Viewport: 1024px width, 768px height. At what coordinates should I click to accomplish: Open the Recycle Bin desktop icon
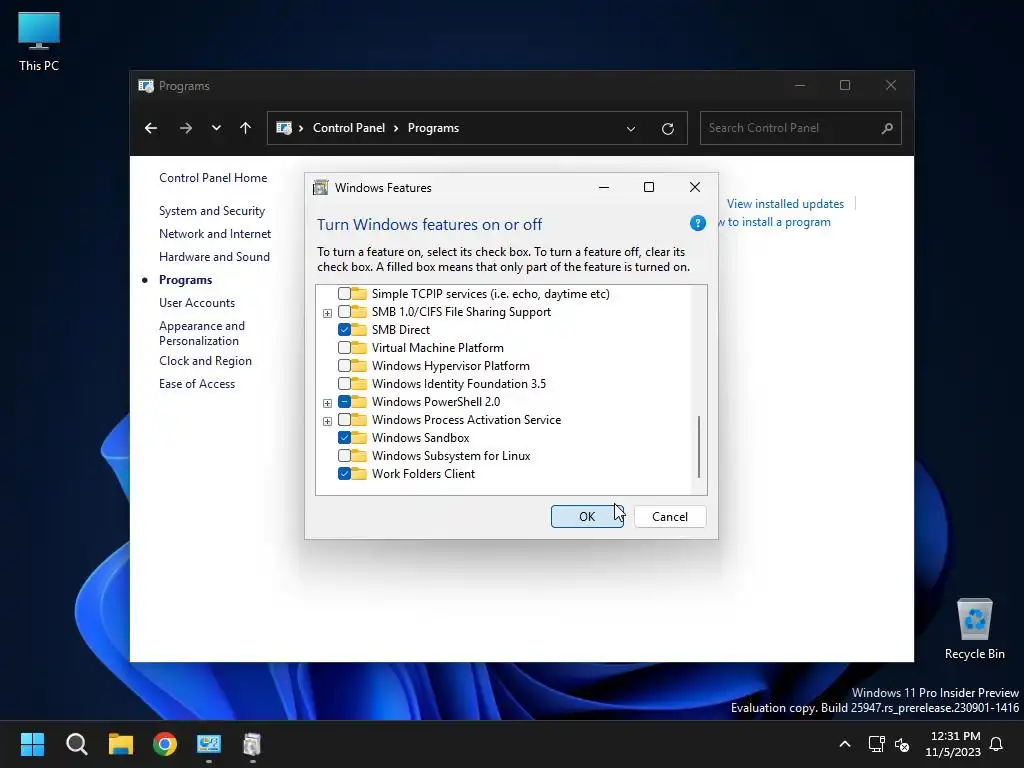pyautogui.click(x=974, y=629)
